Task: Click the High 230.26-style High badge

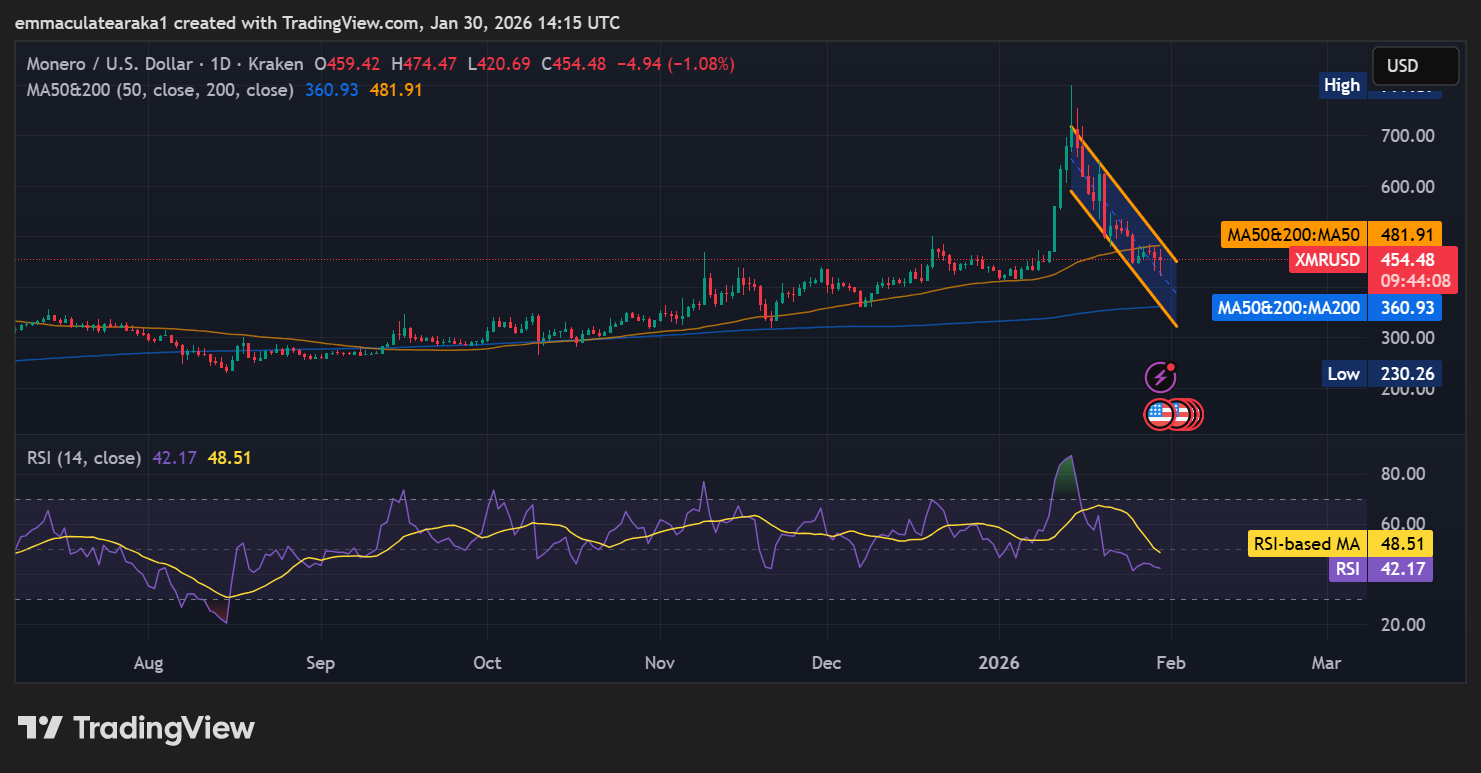Action: 1342,85
